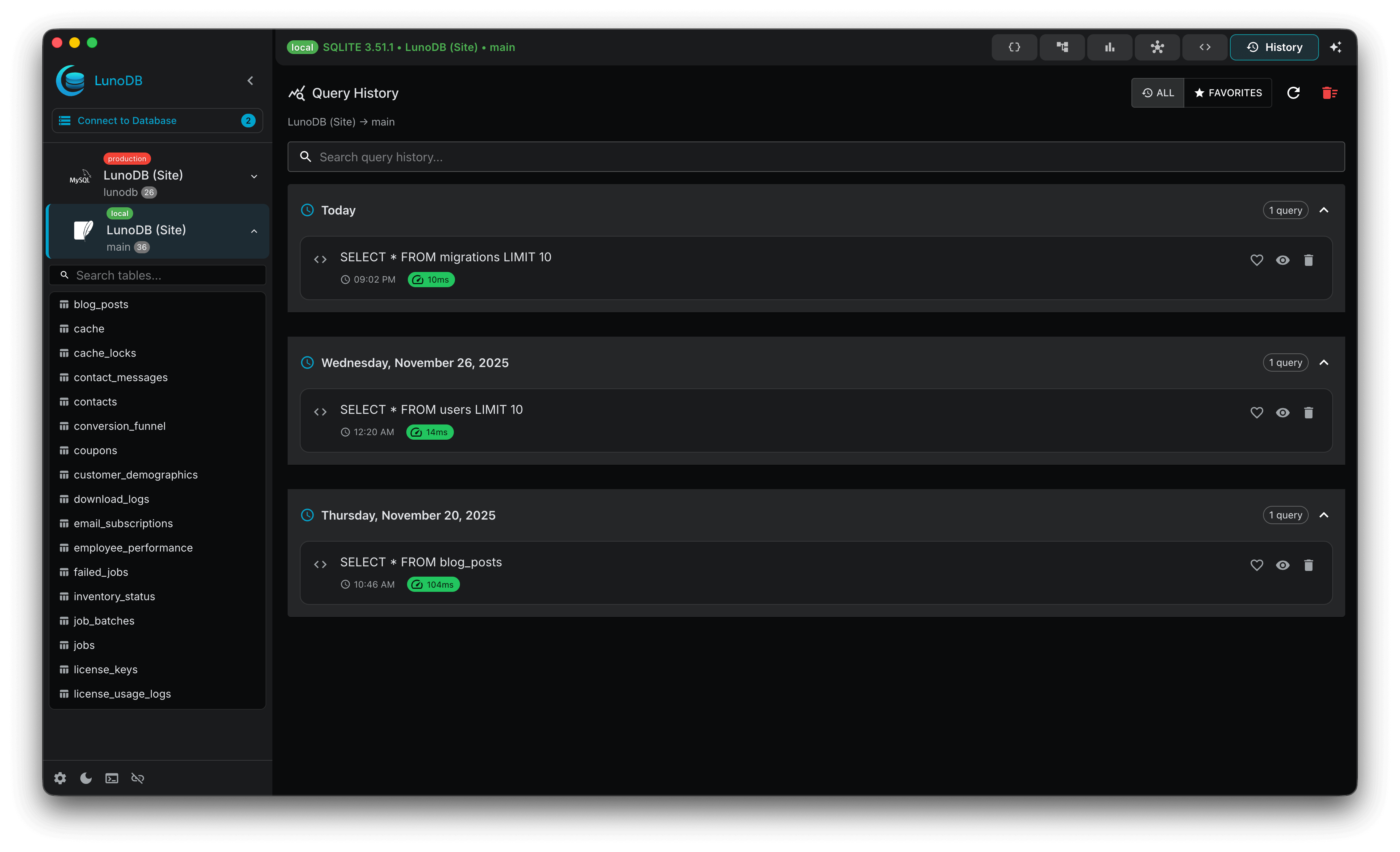Preview the SELECT * FROM migrations query
The height and width of the screenshot is (852, 1400).
coord(1283,260)
